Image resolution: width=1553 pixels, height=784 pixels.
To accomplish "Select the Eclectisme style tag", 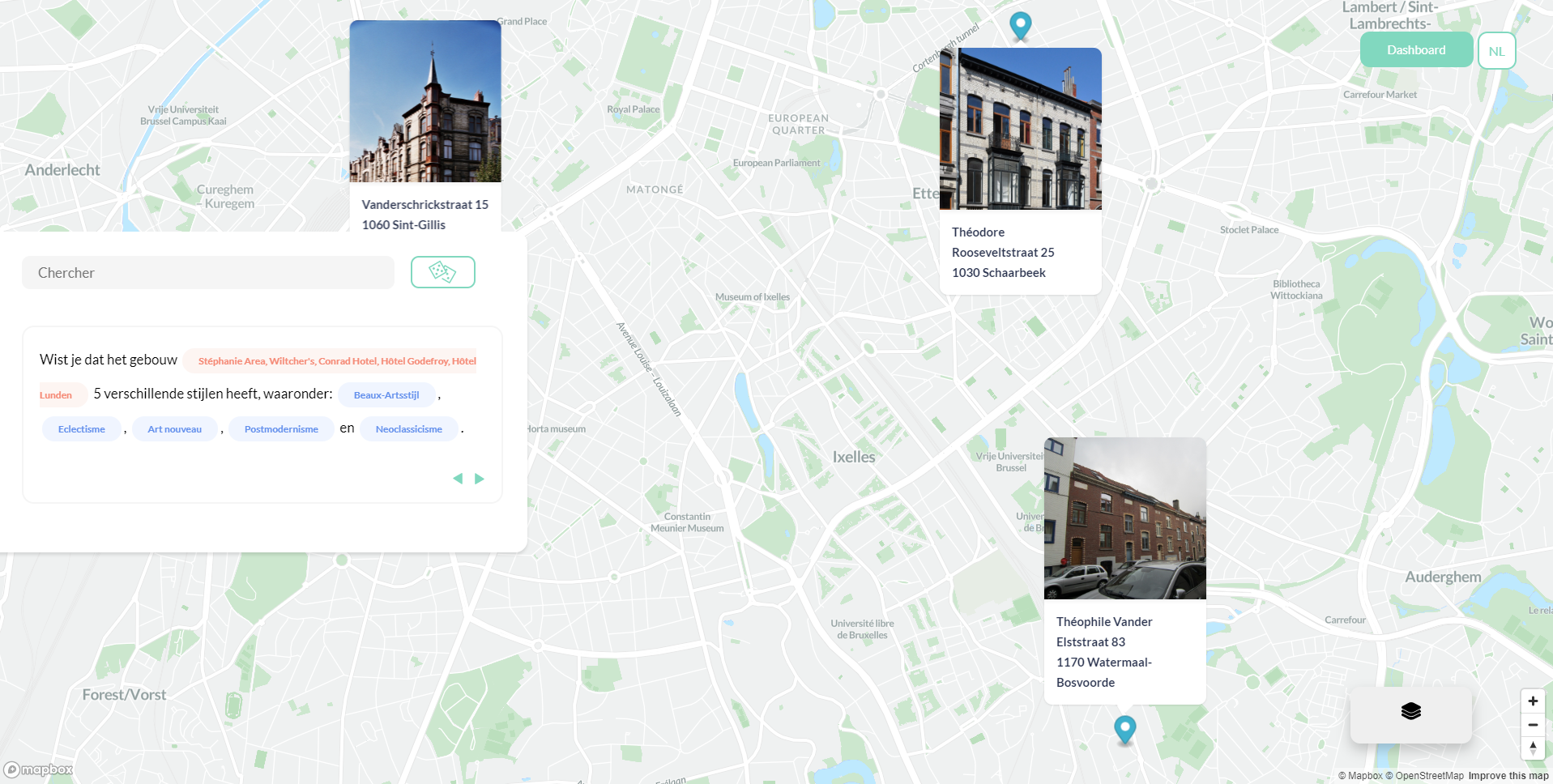I will click(x=82, y=429).
